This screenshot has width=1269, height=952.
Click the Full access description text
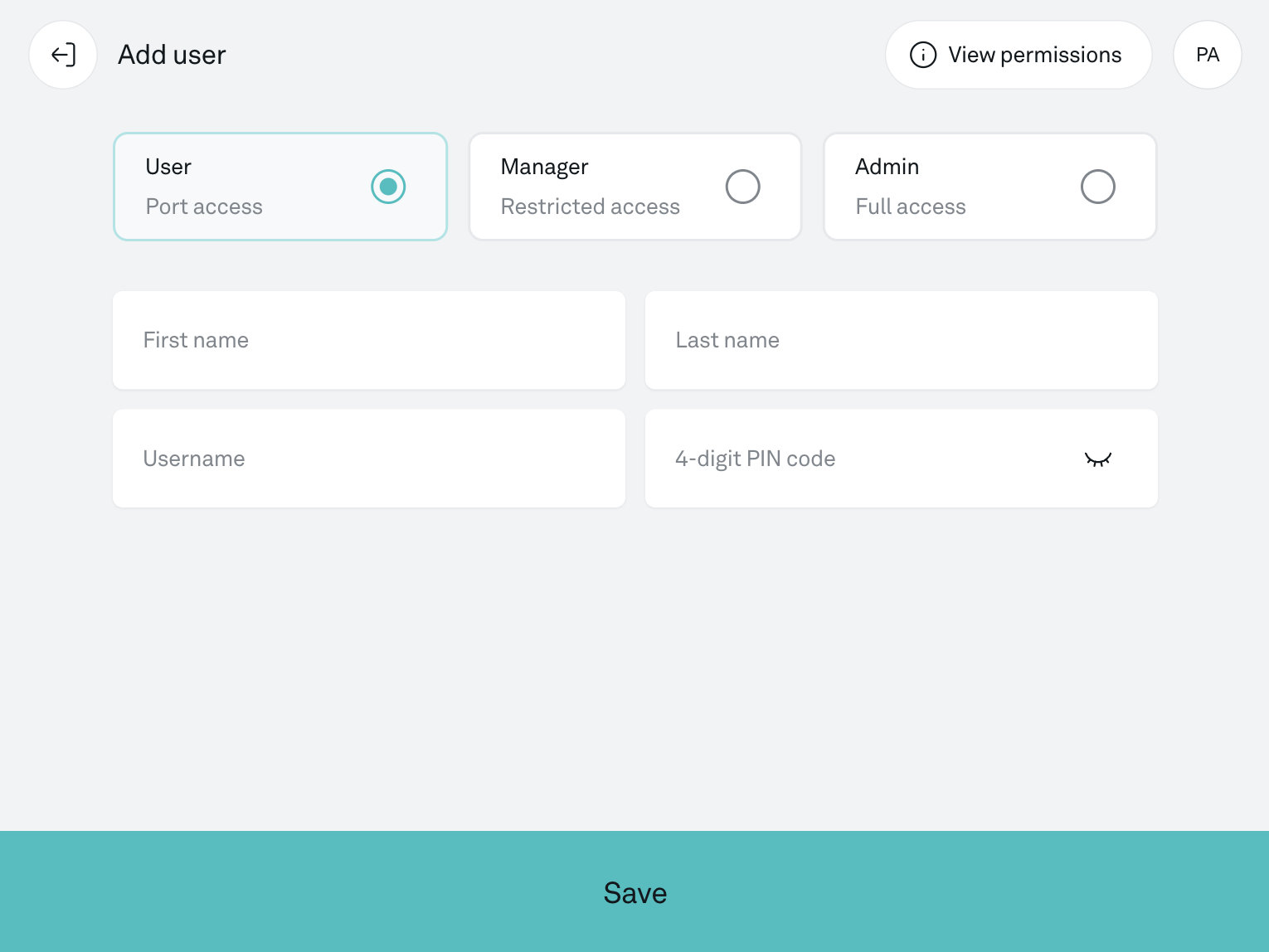[x=910, y=206]
